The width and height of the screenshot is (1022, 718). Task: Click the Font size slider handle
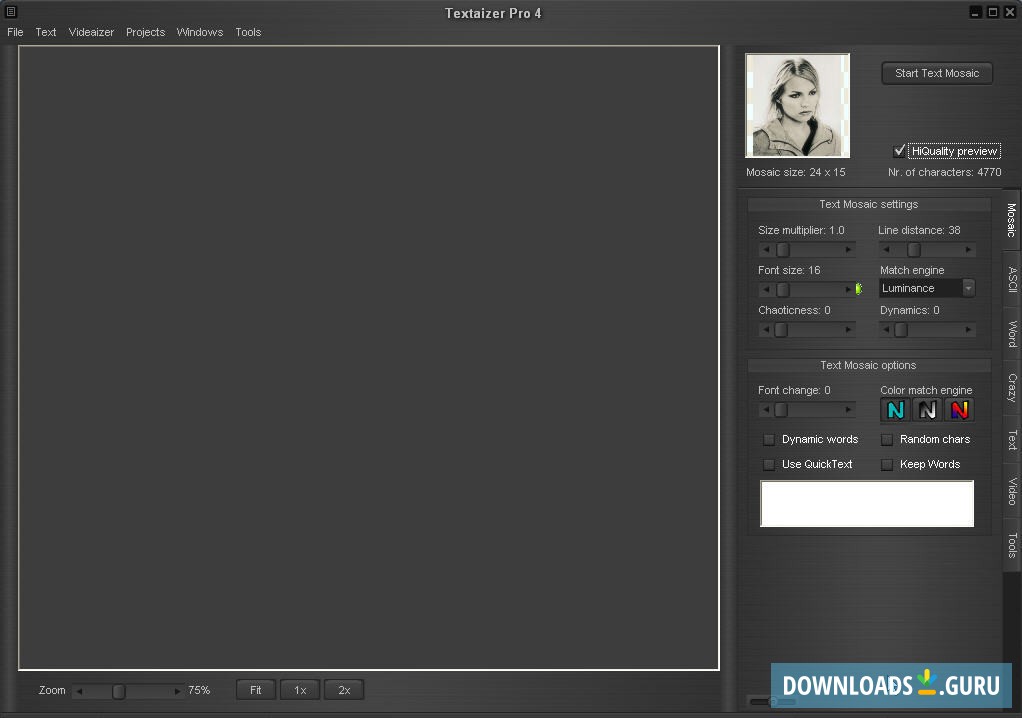(783, 289)
